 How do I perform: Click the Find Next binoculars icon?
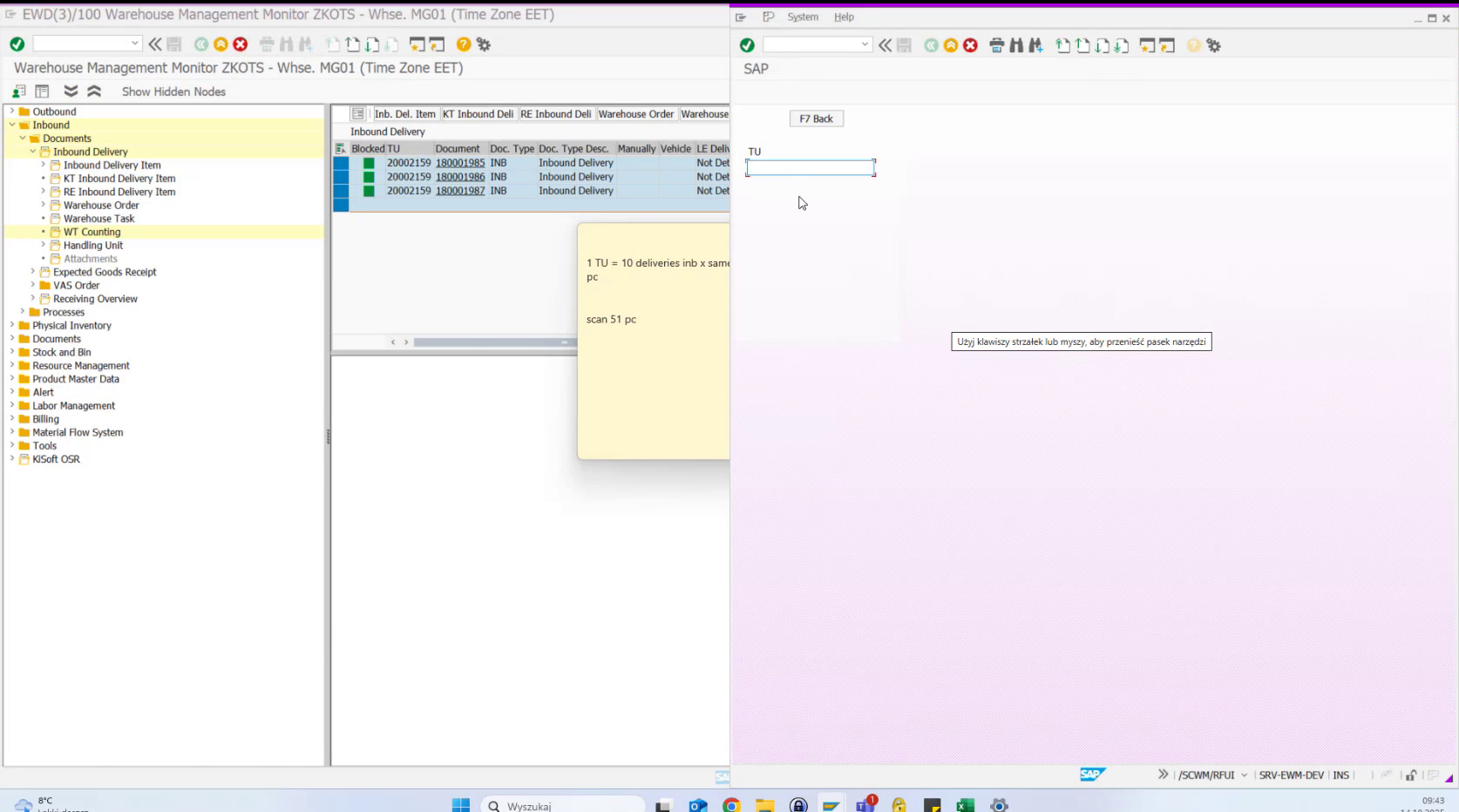point(303,44)
